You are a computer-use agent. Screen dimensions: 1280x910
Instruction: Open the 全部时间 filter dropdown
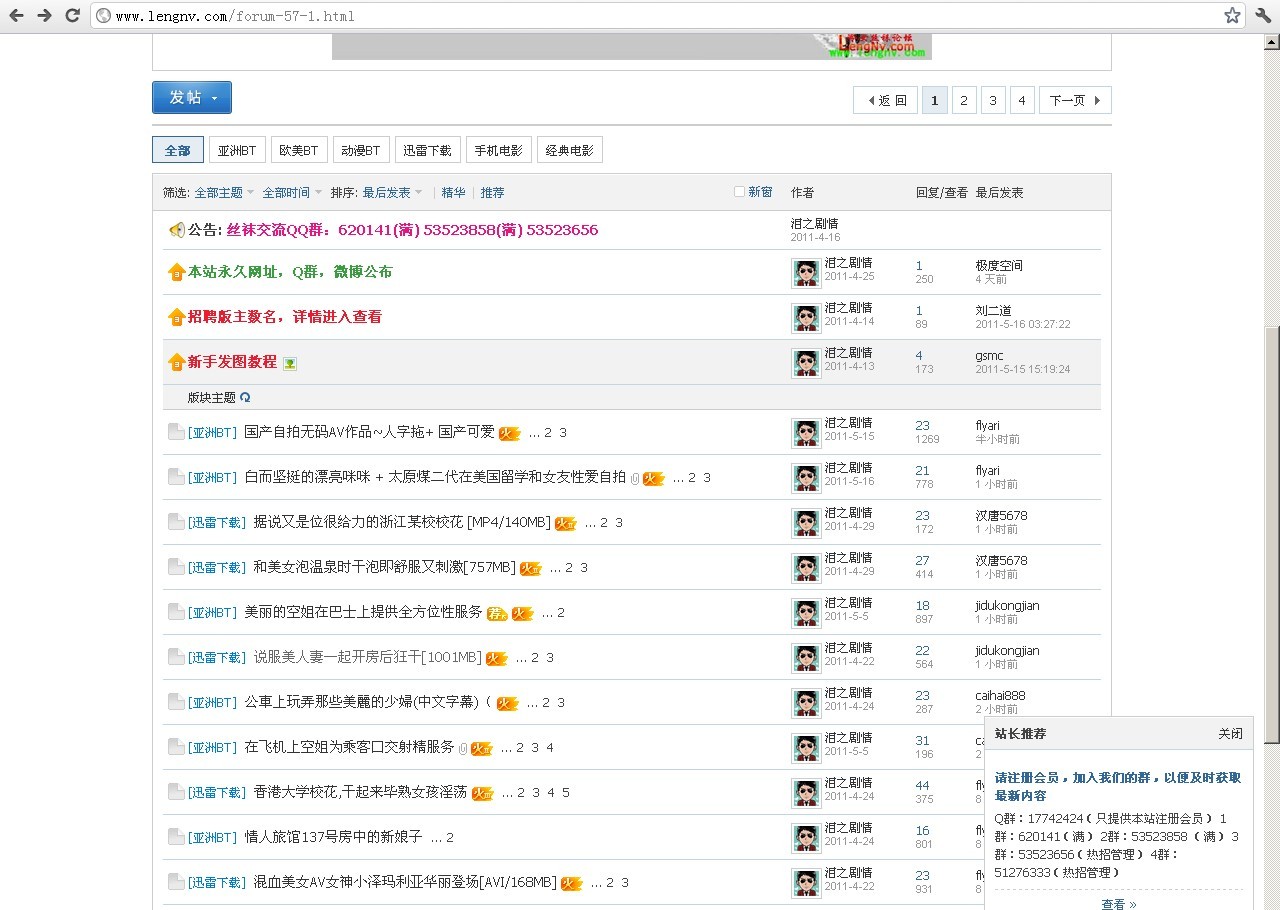[288, 192]
